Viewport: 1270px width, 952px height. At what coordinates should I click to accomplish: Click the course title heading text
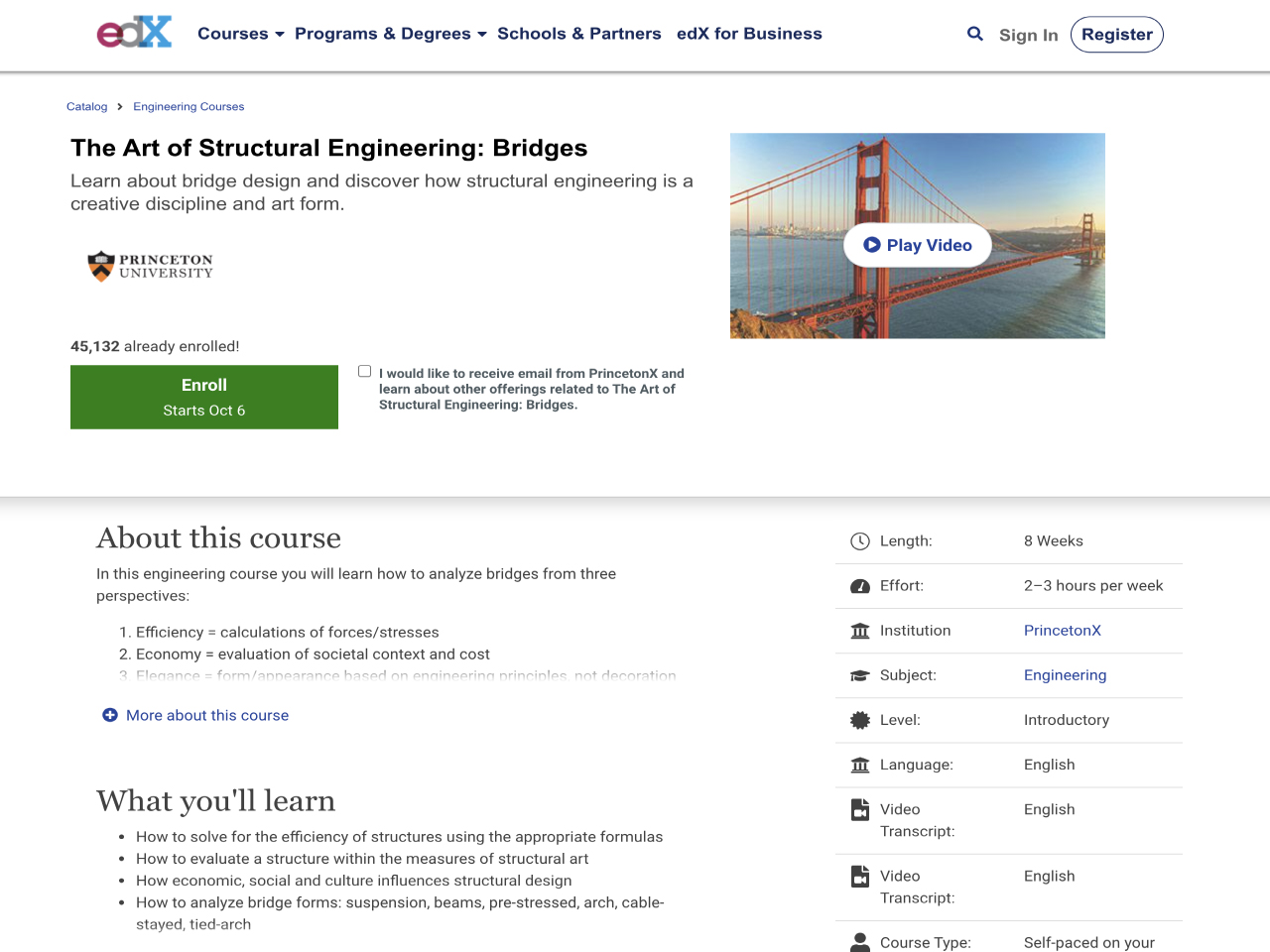point(329,148)
